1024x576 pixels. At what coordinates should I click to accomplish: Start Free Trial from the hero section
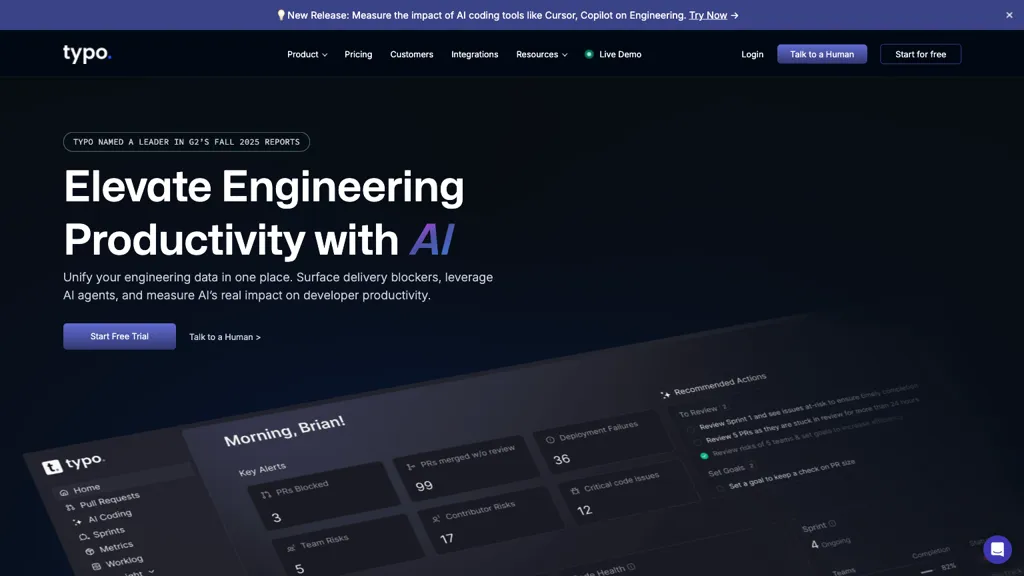[x=119, y=336]
